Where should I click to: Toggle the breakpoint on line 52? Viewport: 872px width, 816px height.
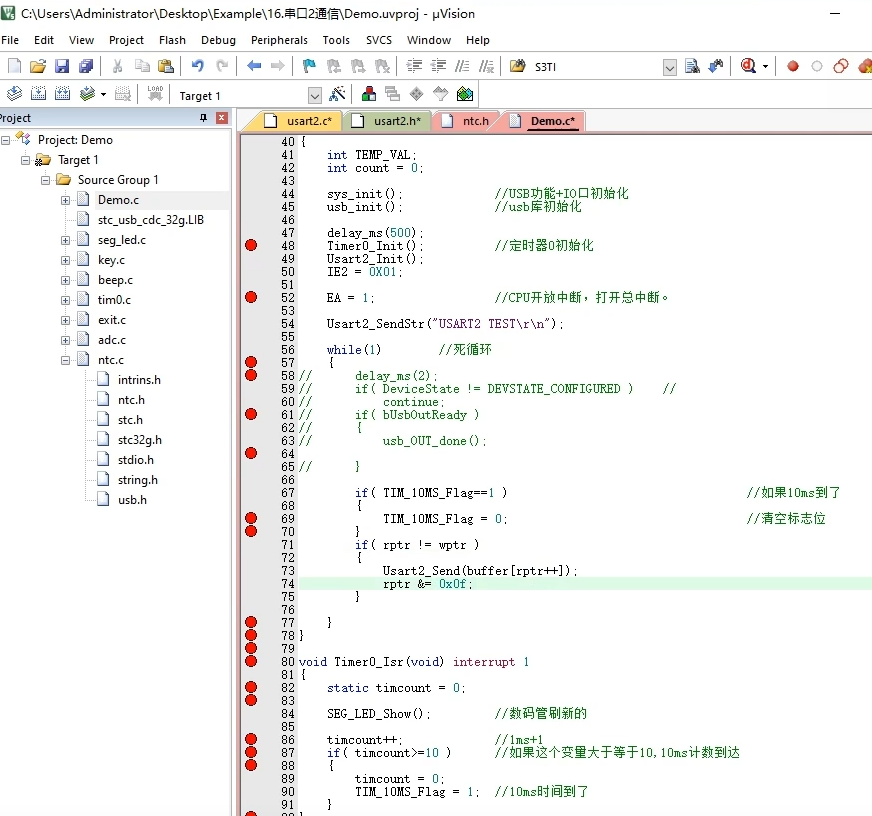[x=251, y=297]
